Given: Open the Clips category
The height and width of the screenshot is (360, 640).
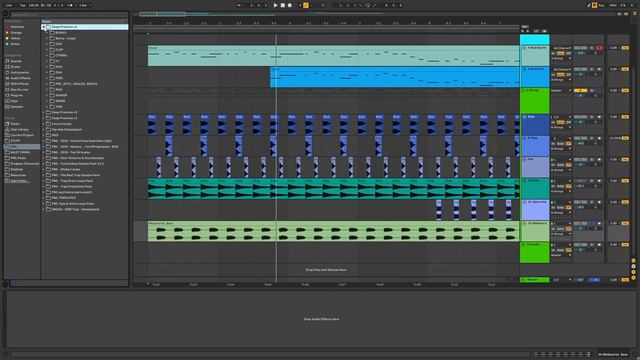Looking at the screenshot, I should pyautogui.click(x=14, y=101).
